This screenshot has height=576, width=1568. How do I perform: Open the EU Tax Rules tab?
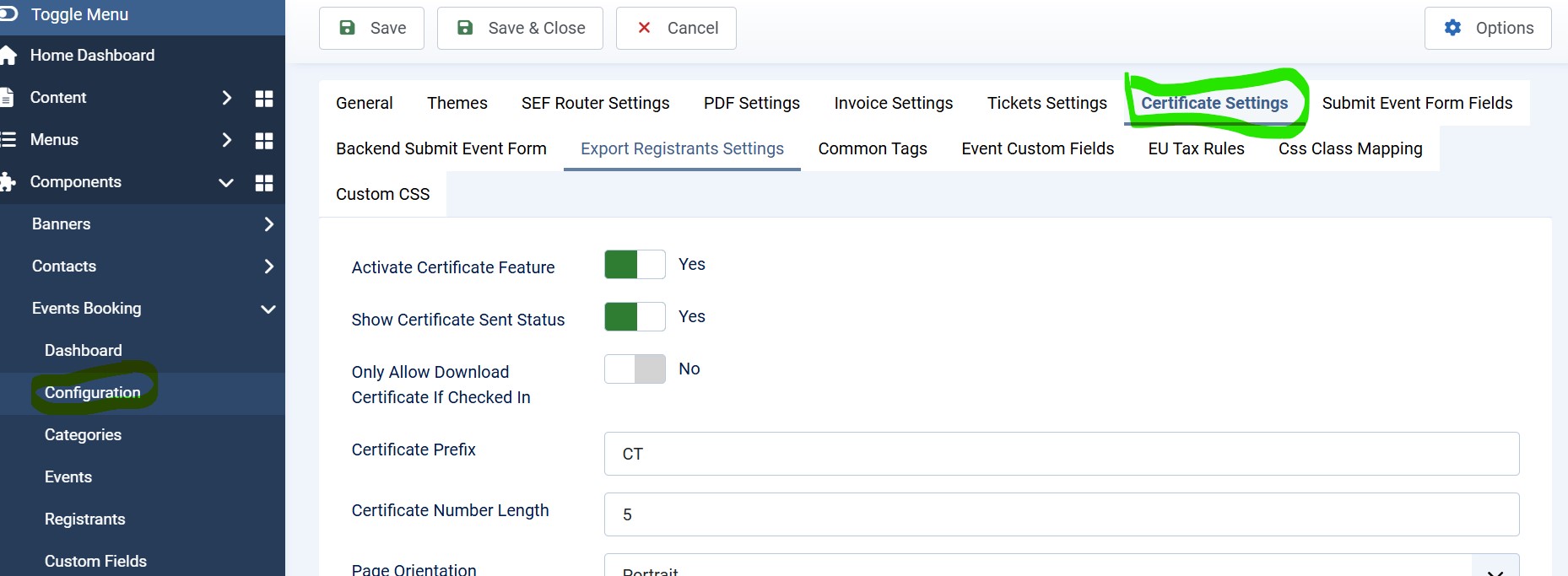[x=1196, y=148]
